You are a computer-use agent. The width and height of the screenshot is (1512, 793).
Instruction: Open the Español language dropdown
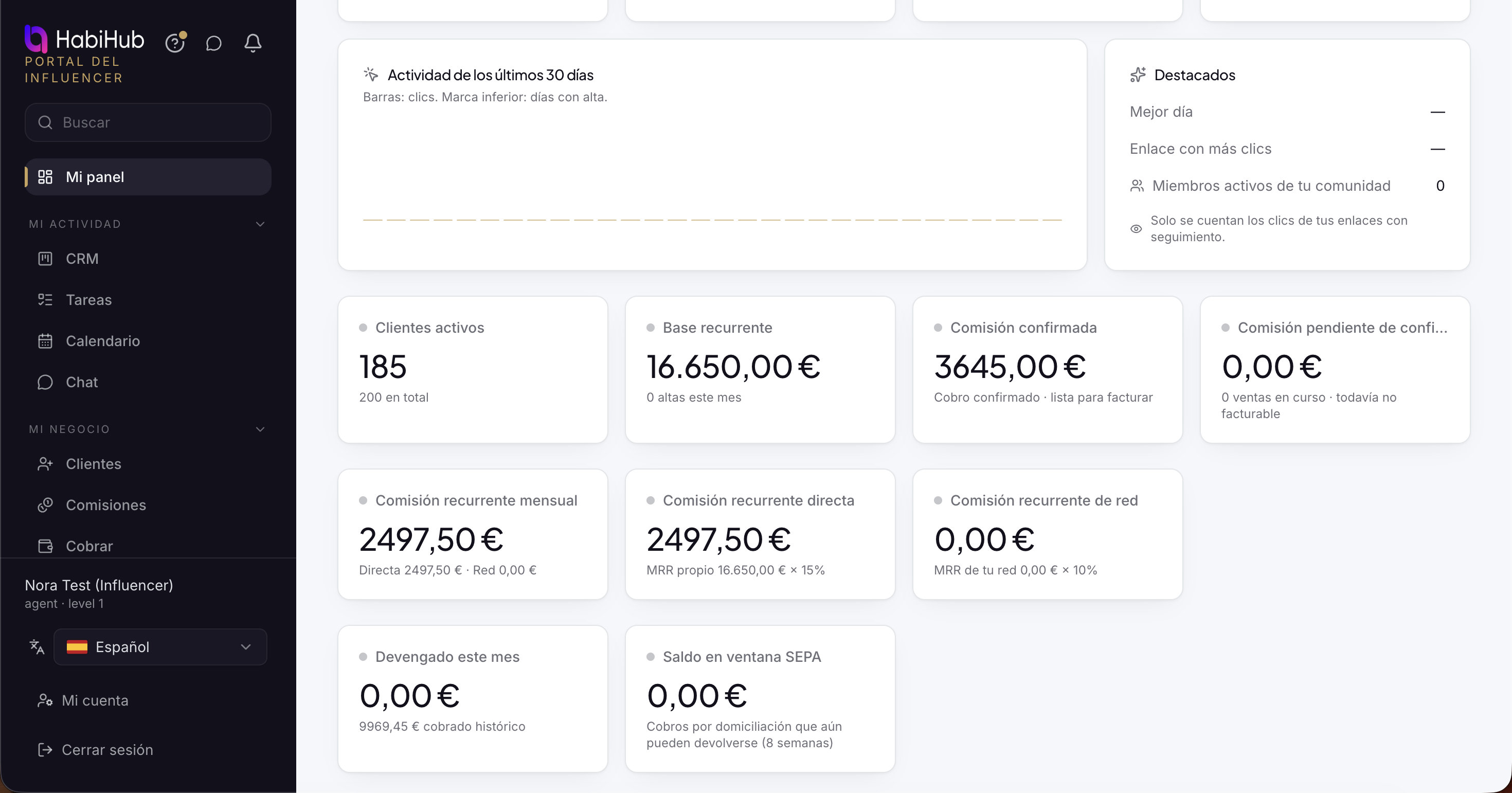click(x=160, y=647)
